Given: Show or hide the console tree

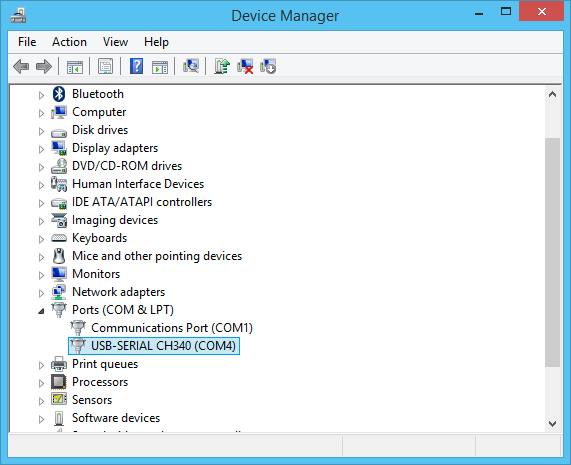Looking at the screenshot, I should click(x=75, y=67).
